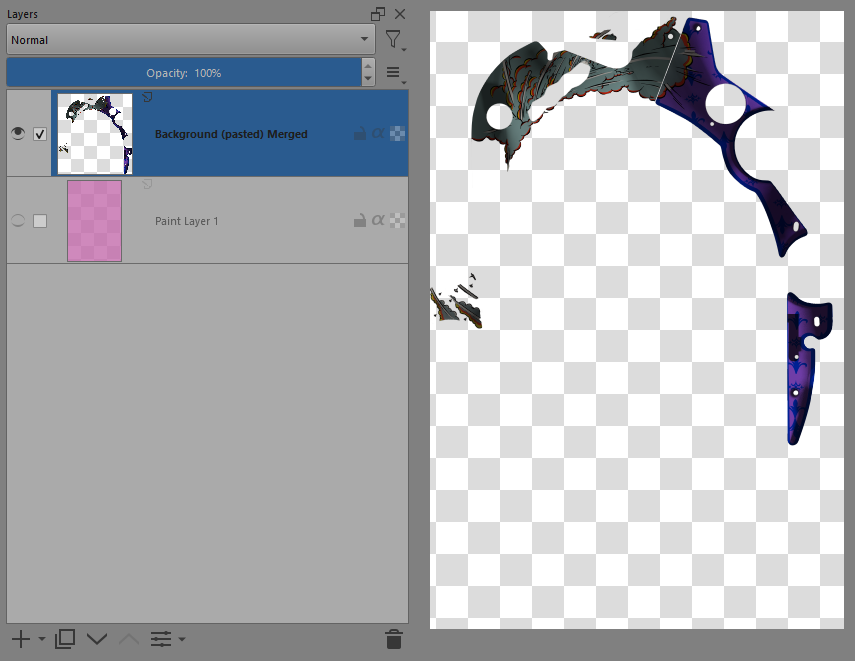Move the layer down in the stack
This screenshot has height=661, width=855.
pos(97,639)
